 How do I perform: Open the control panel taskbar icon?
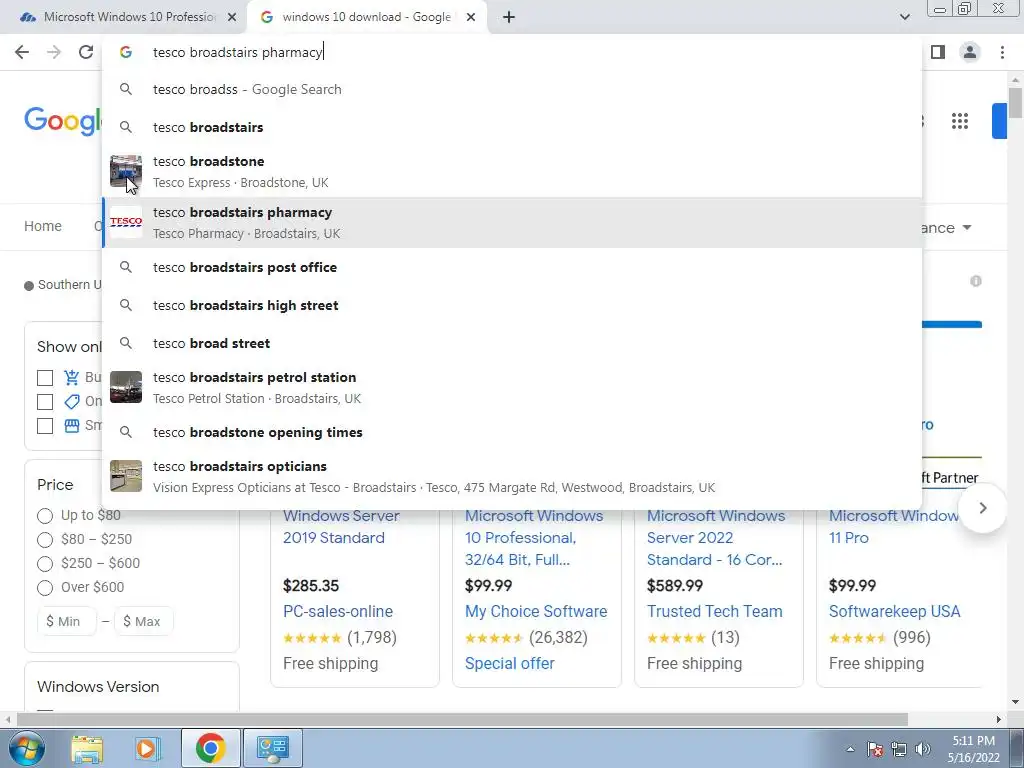(x=272, y=748)
